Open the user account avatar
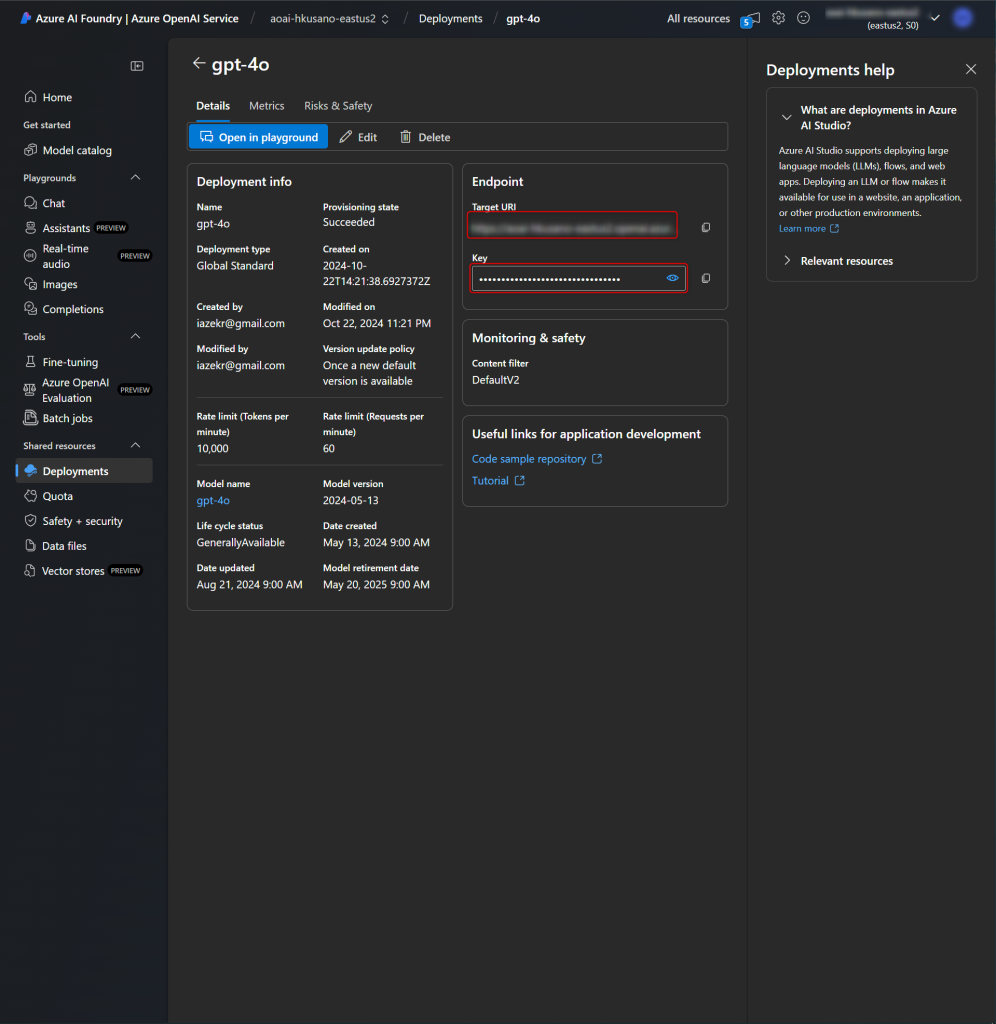The image size is (996, 1024). click(963, 18)
